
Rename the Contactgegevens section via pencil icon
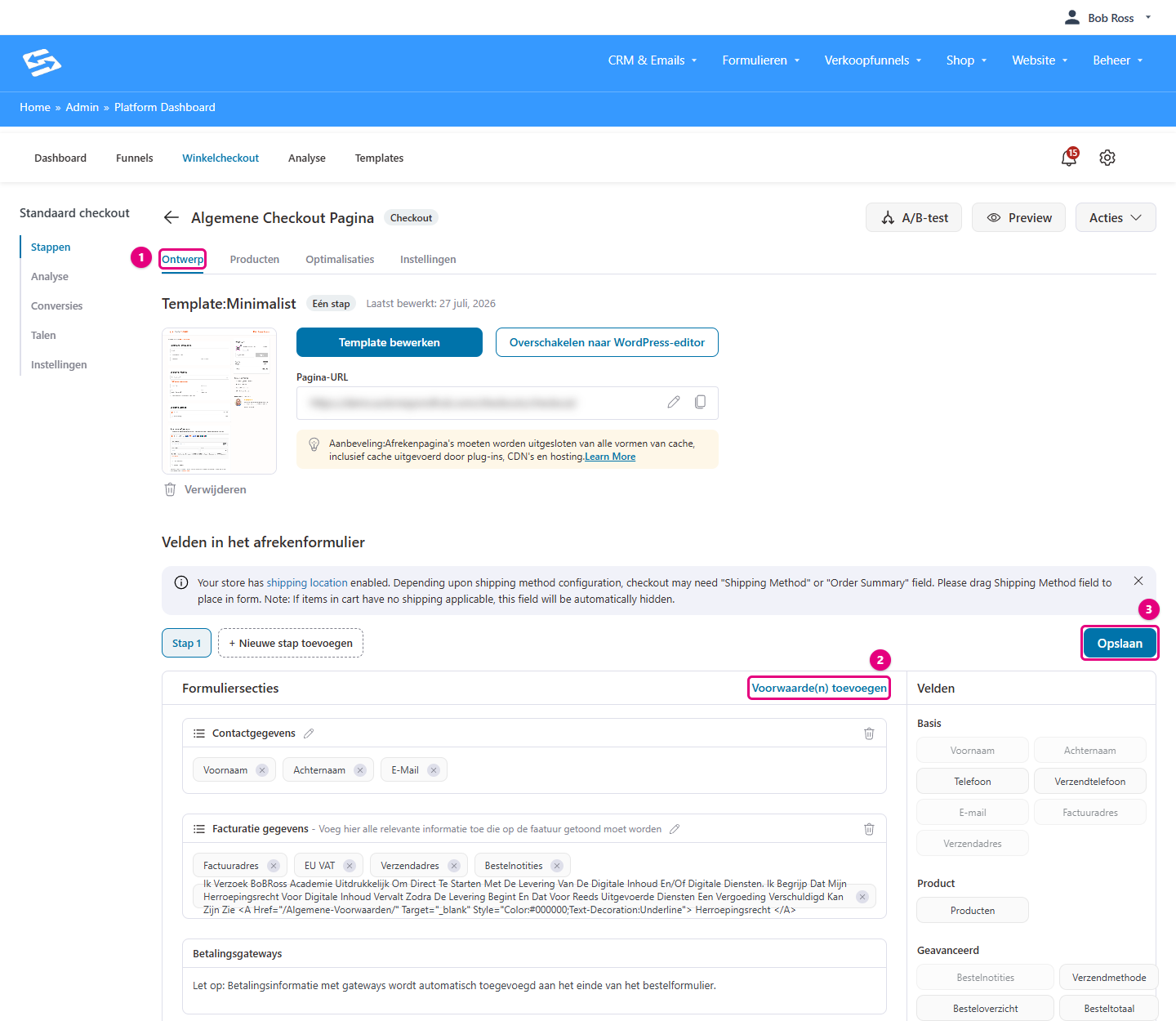coord(309,733)
